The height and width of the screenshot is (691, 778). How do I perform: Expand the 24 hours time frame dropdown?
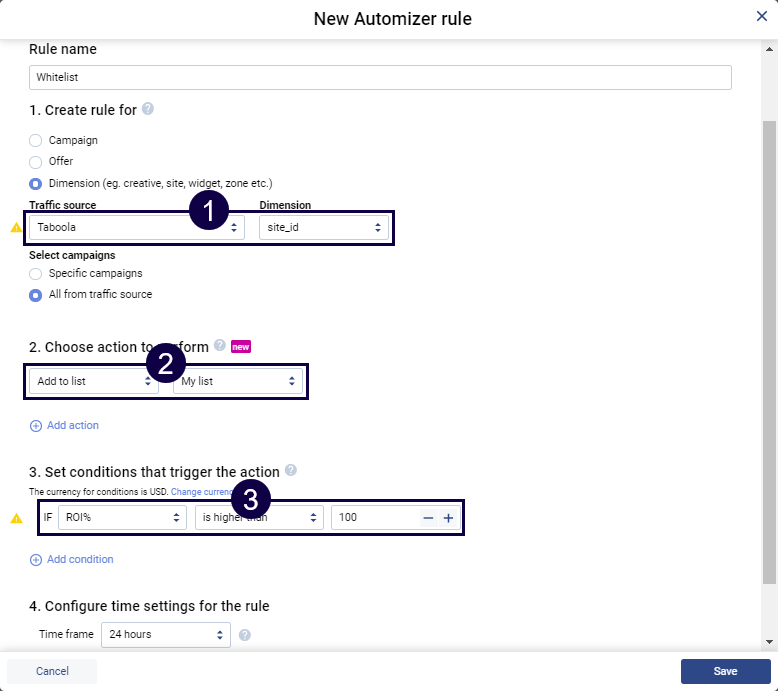coord(165,634)
